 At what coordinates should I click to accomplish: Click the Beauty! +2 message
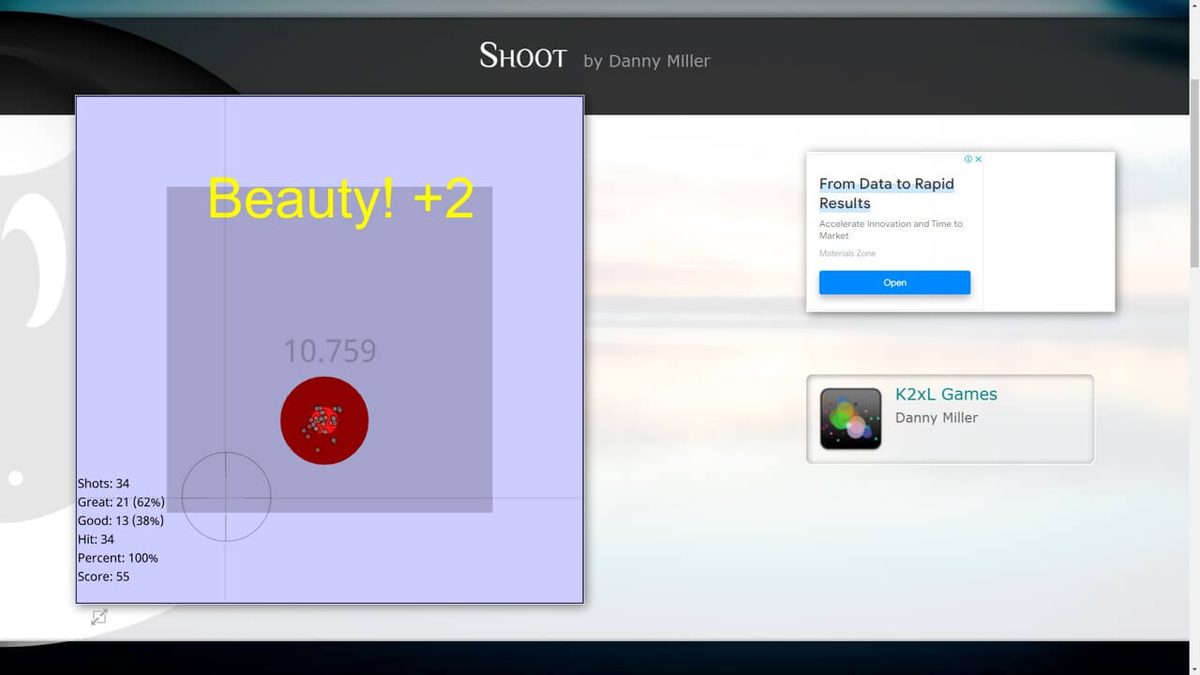(340, 198)
